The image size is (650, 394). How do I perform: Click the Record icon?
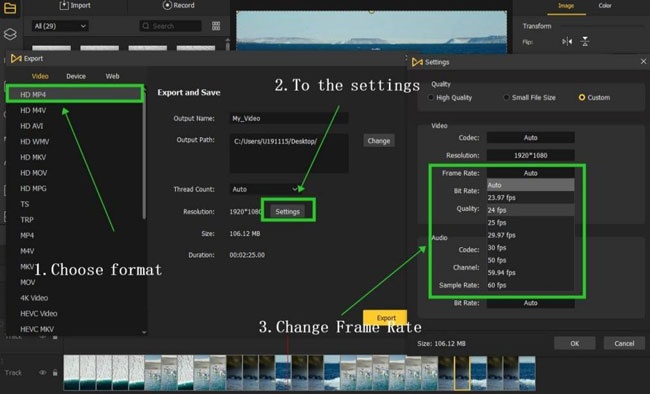(x=167, y=5)
